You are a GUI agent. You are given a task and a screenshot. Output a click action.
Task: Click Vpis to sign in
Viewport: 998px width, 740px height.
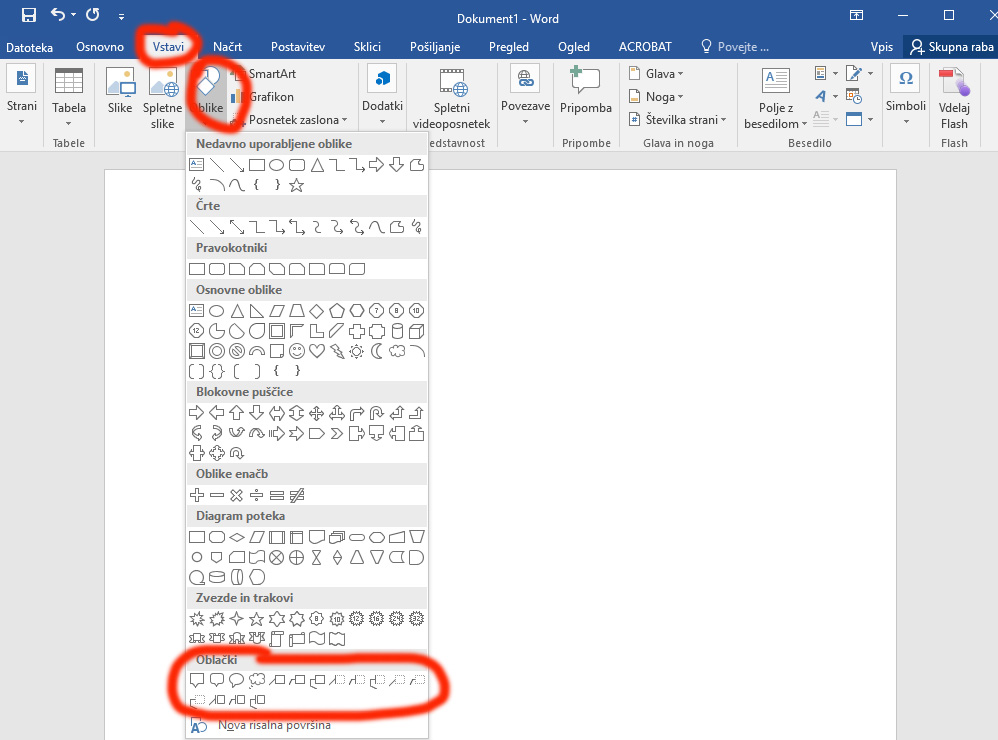click(x=882, y=46)
